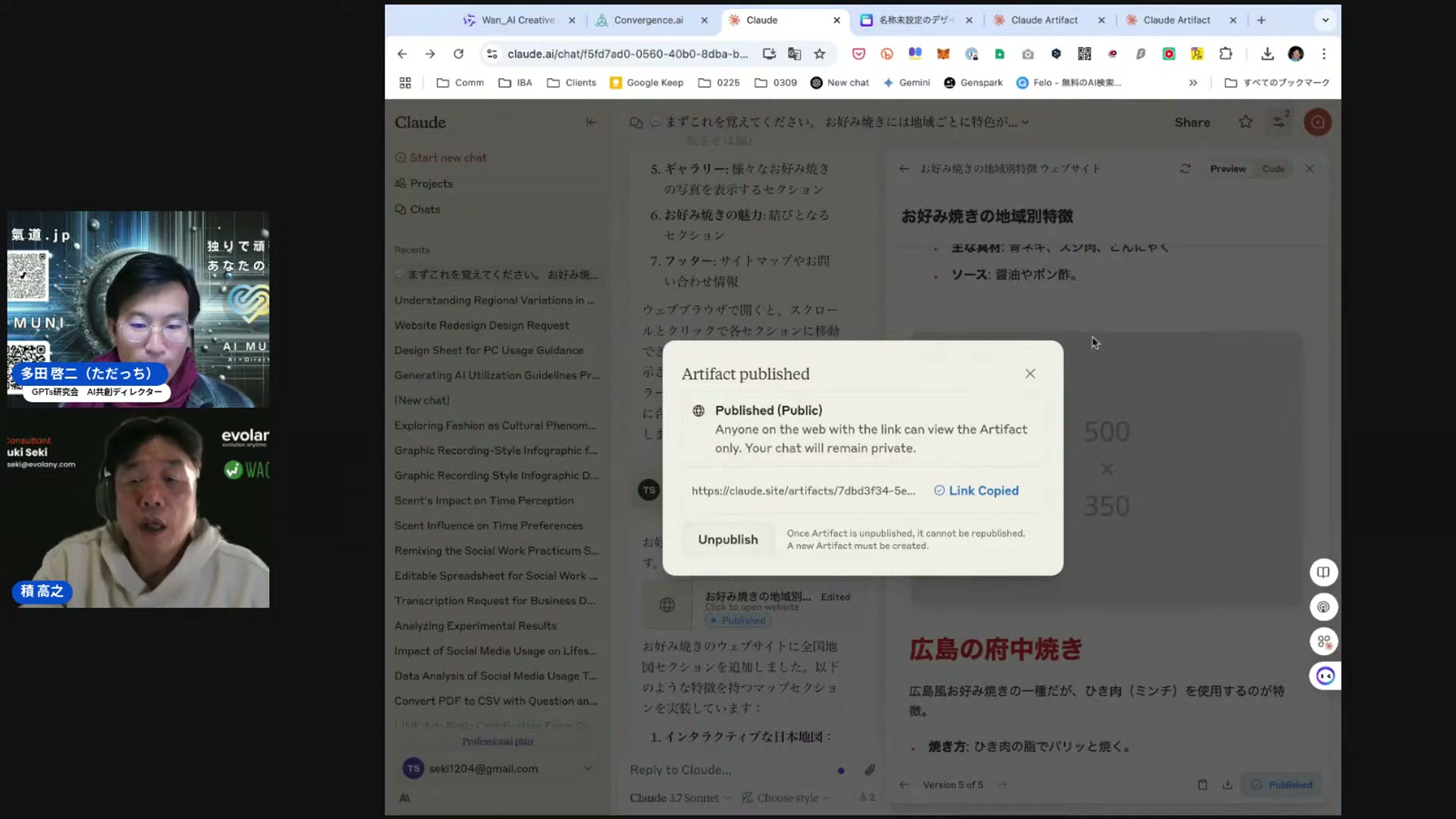Go back from artifact panel arrow
The width and height of the screenshot is (1456, 819).
click(903, 168)
